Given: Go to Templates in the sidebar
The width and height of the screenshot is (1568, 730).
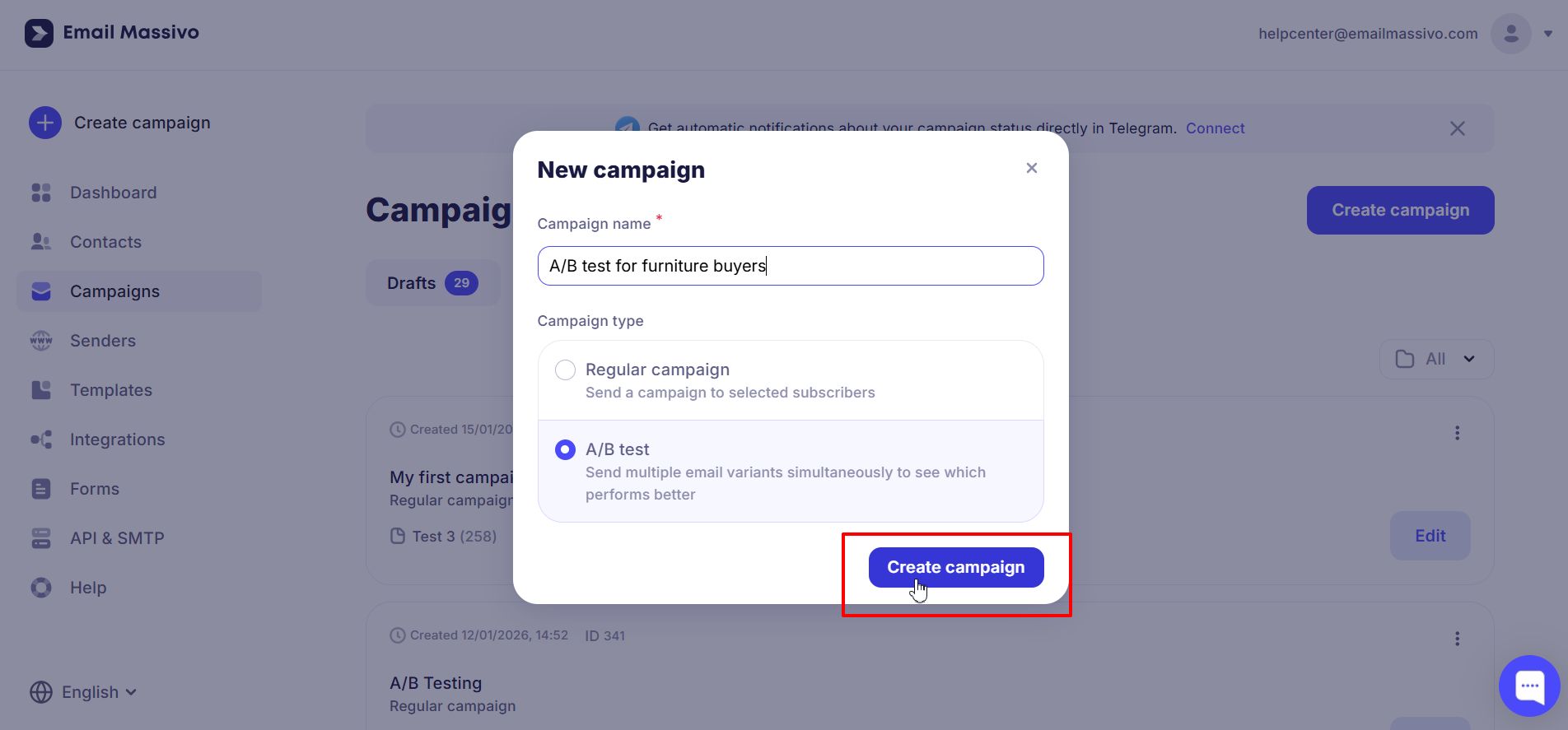Looking at the screenshot, I should 111,390.
